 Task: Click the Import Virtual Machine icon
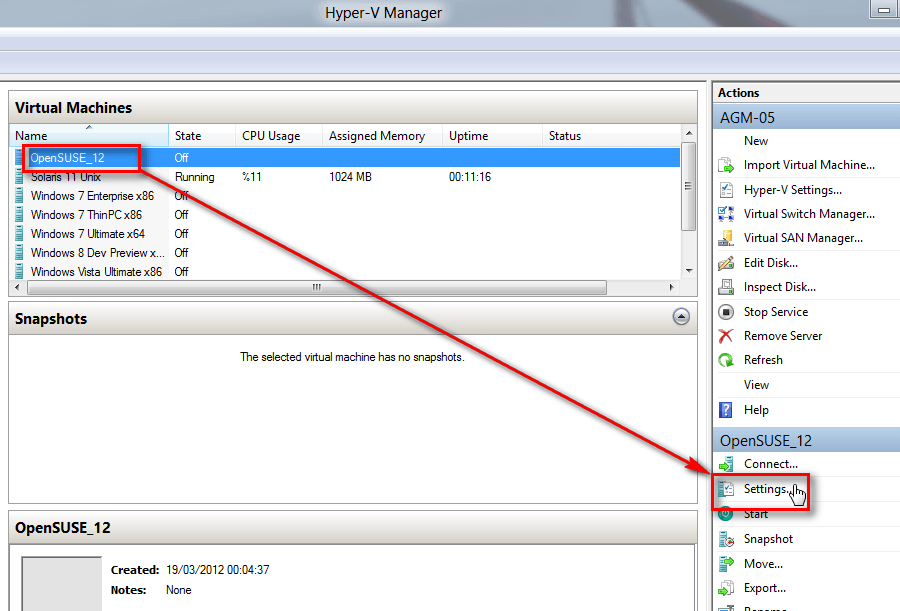tap(726, 165)
